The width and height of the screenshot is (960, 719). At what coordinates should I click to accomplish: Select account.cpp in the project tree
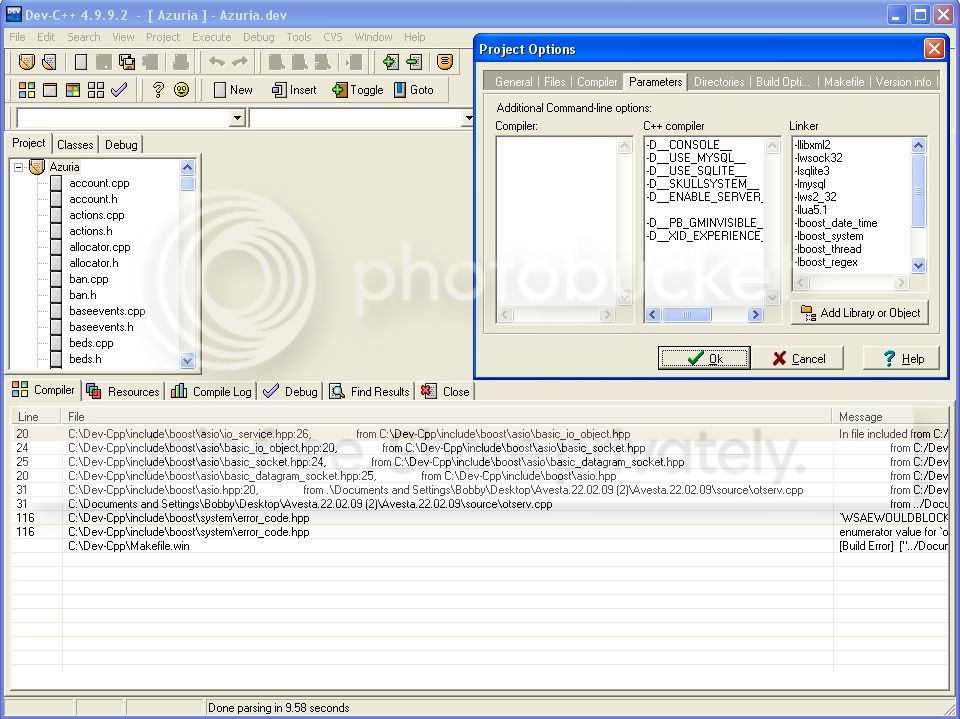click(x=99, y=183)
